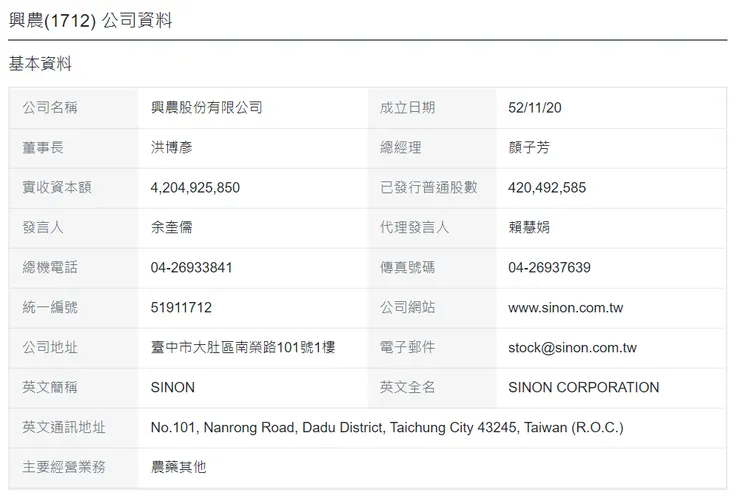Viewport: 740px width, 496px height.
Task: Click the 實收資本額 label
Action: click(57, 187)
